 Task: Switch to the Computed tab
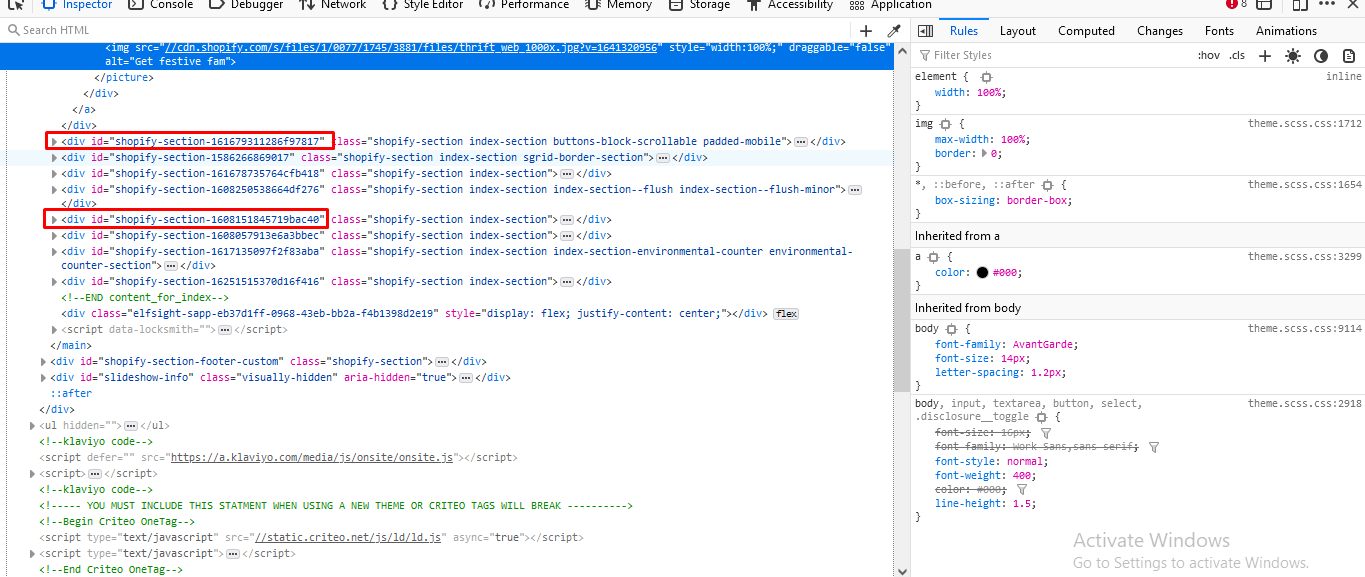1086,31
